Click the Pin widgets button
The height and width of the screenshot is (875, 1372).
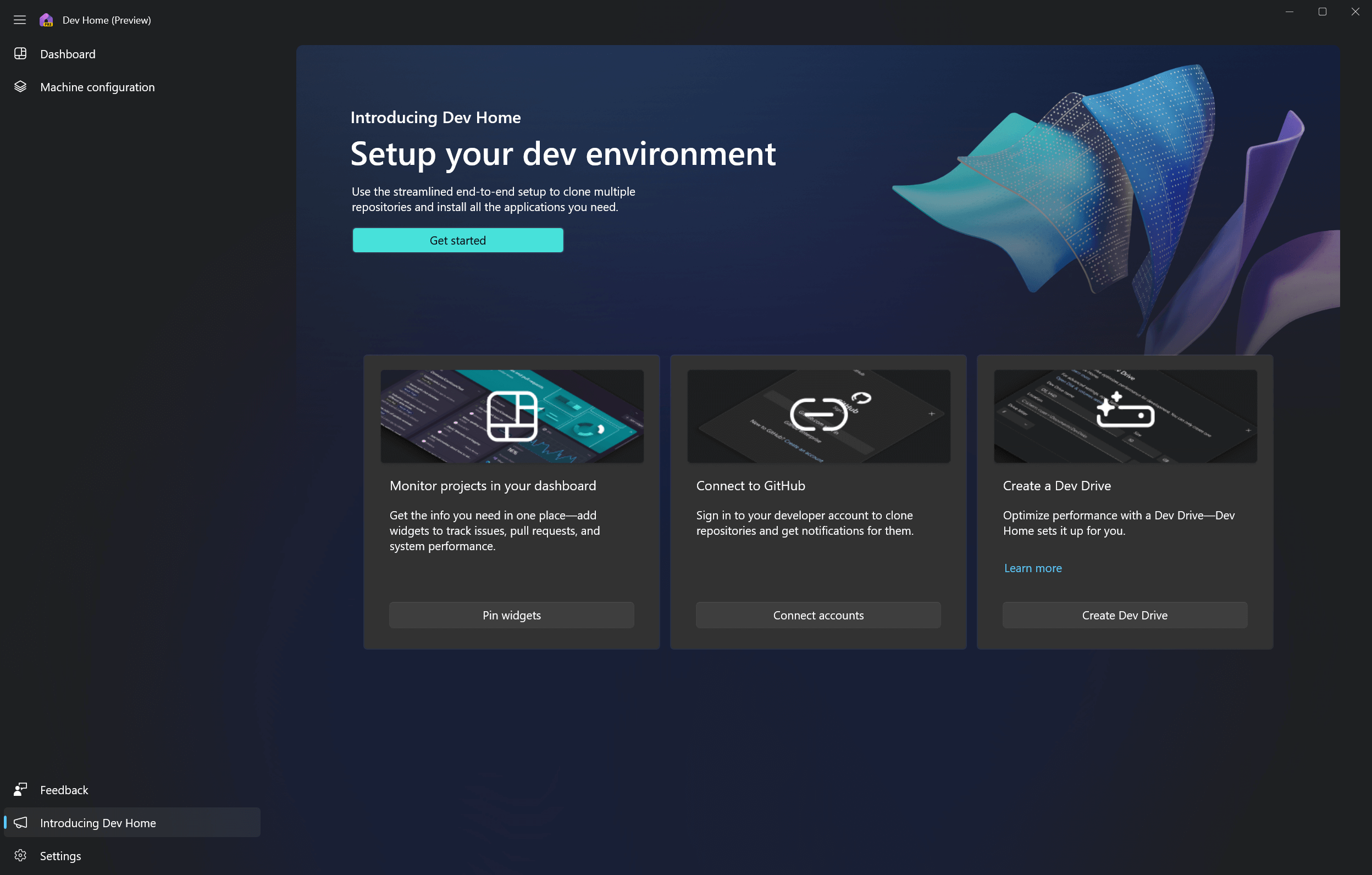(511, 614)
